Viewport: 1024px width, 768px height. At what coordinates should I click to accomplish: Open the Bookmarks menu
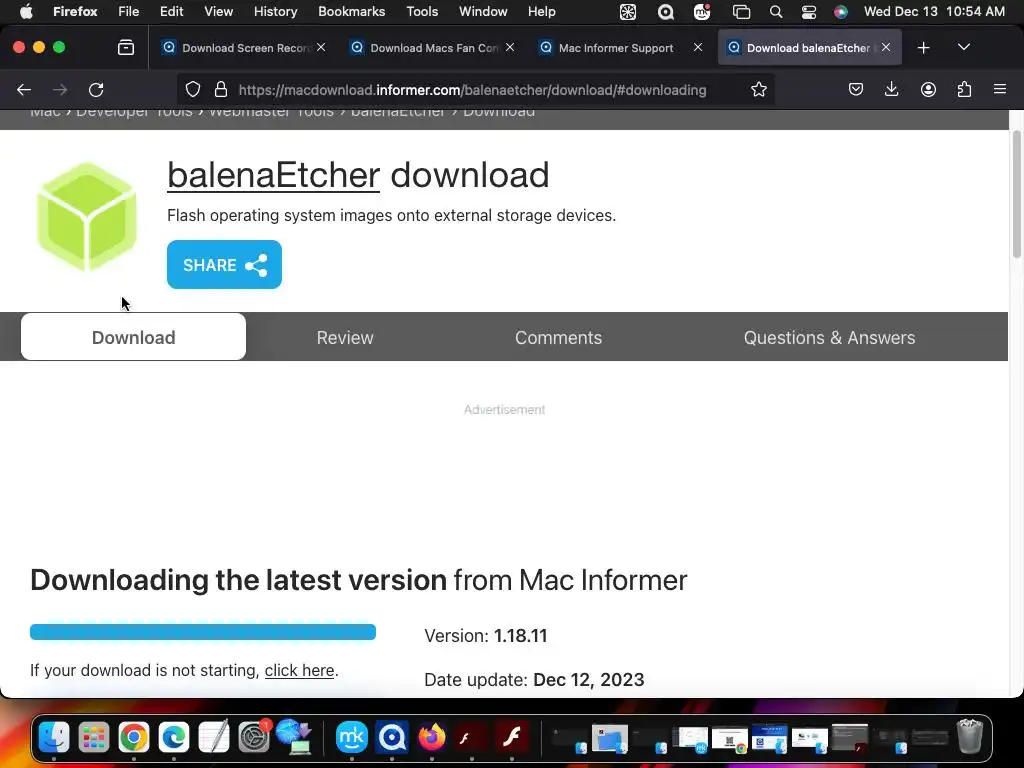(351, 11)
